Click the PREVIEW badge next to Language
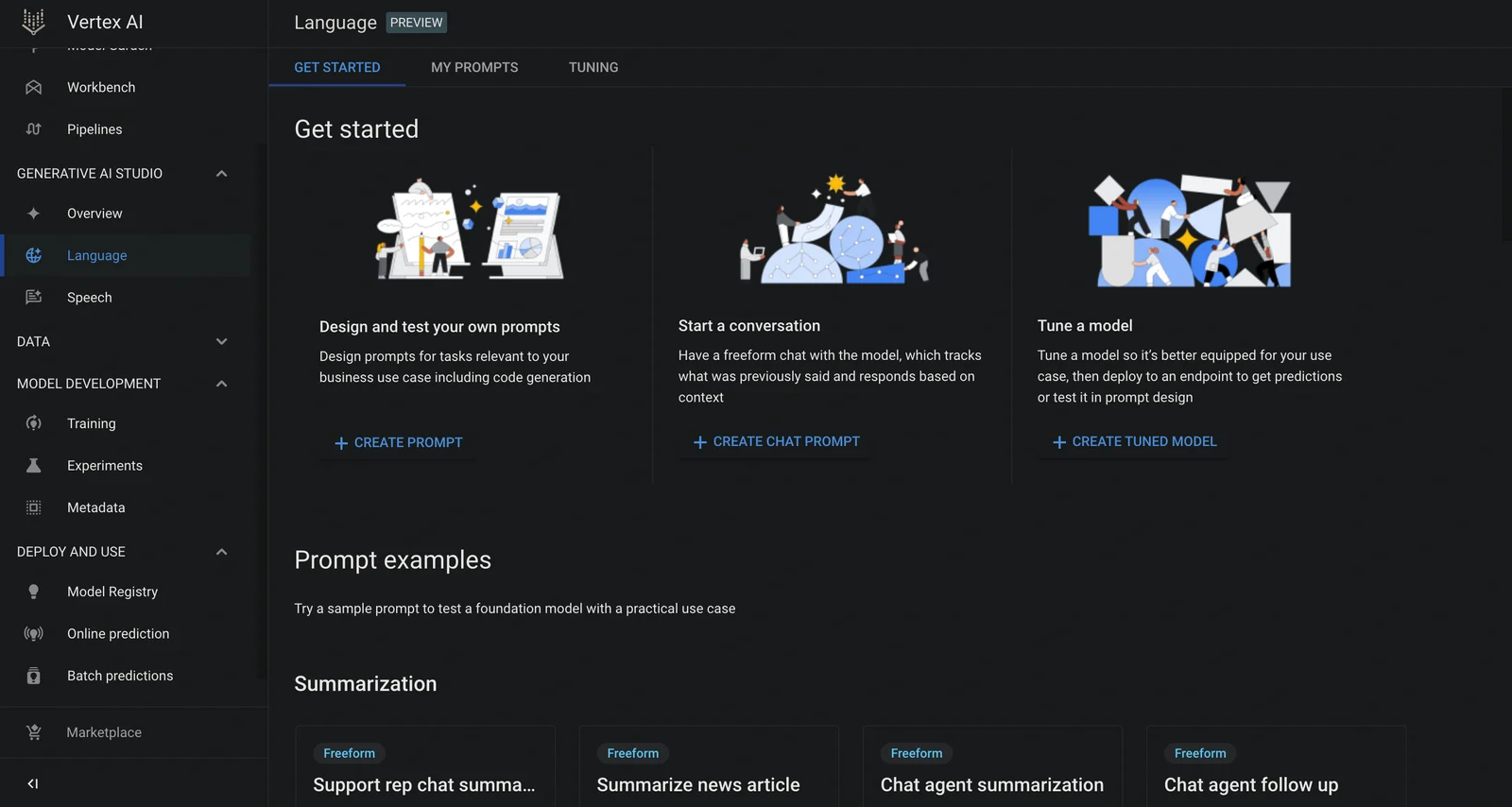The height and width of the screenshot is (807, 1512). coord(417,23)
